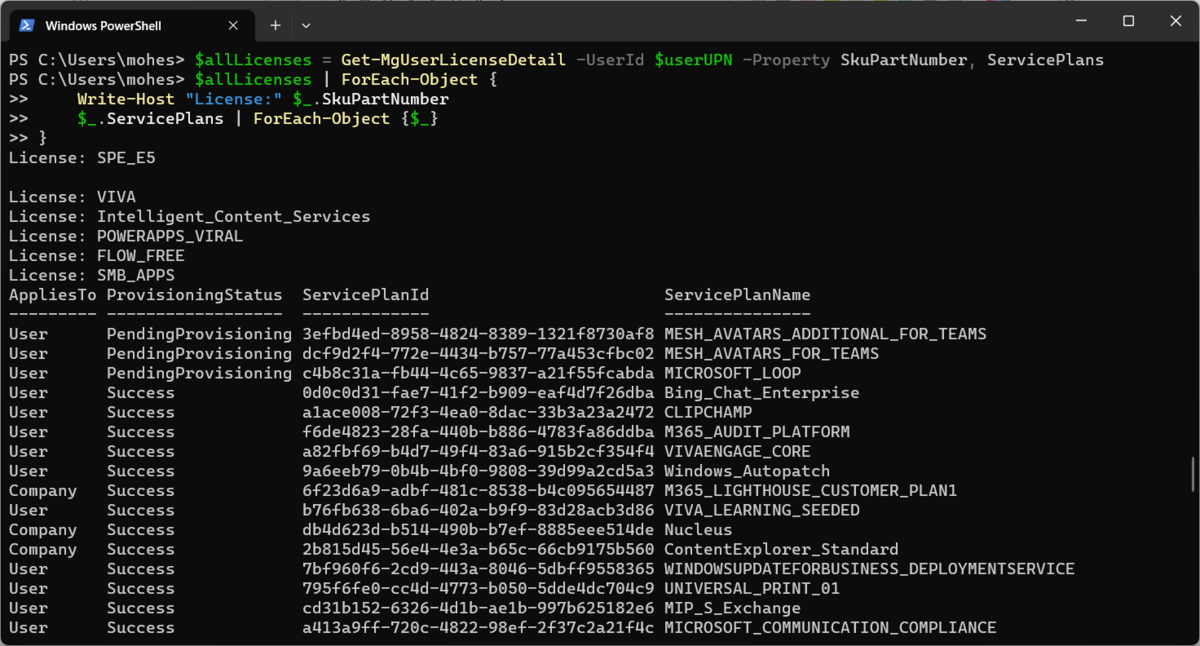Click the Bing_Chat_Enterprise plan name
This screenshot has height=646, width=1200.
[761, 393]
